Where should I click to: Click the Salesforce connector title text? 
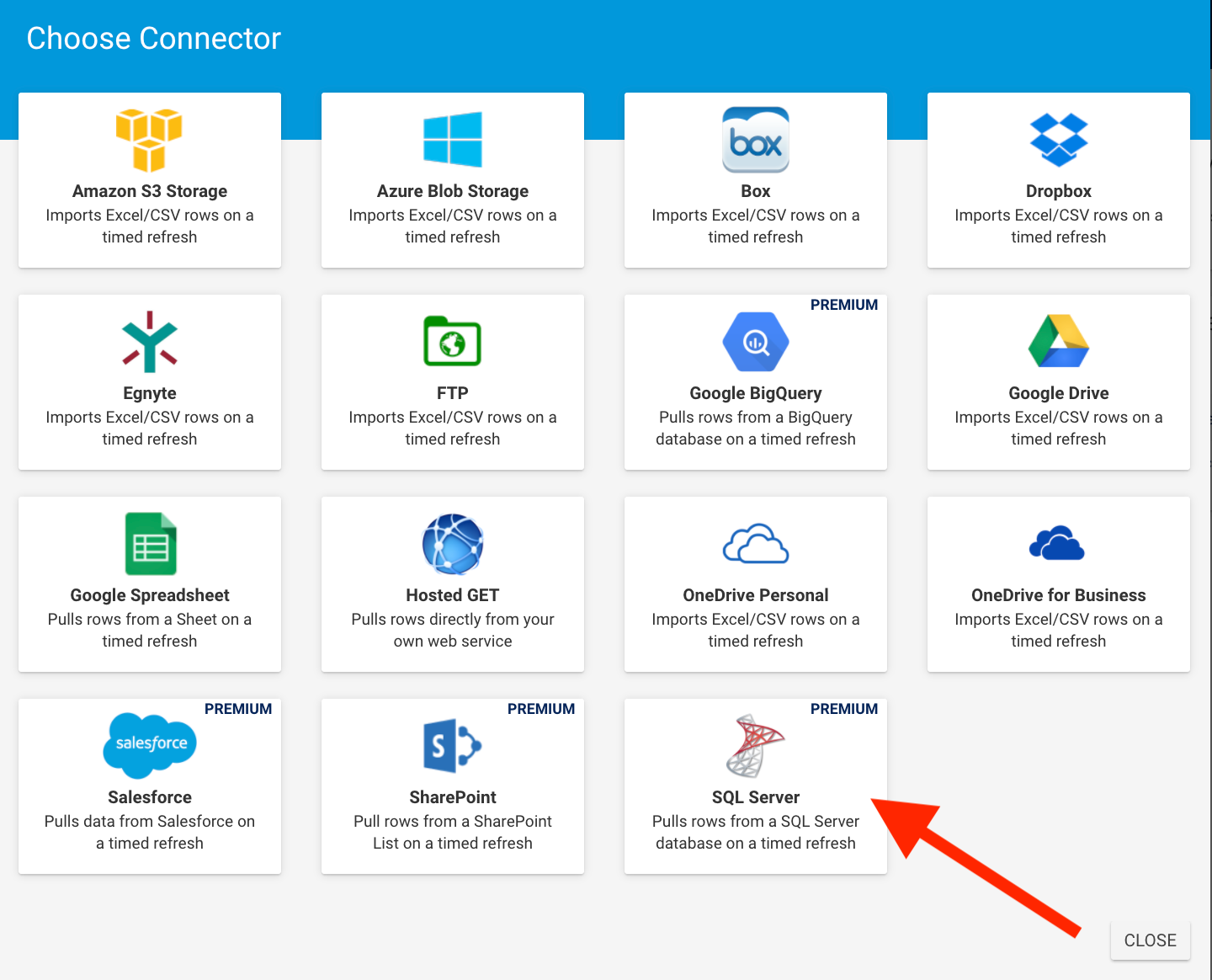coord(150,797)
